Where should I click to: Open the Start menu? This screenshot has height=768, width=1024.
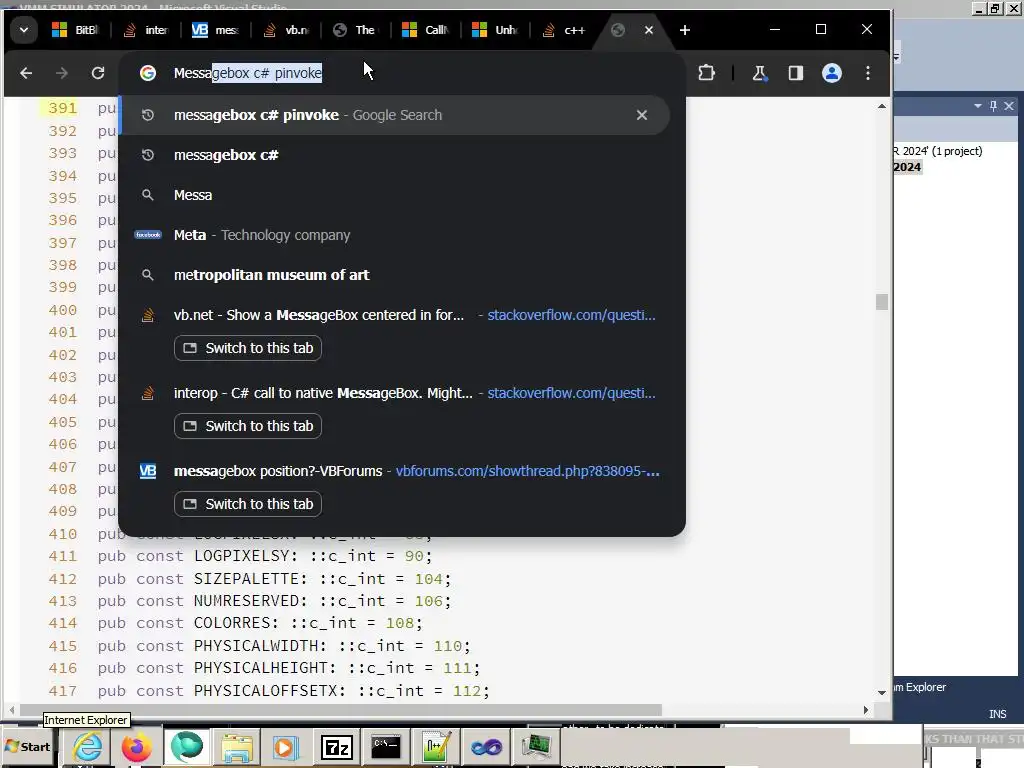pos(27,747)
